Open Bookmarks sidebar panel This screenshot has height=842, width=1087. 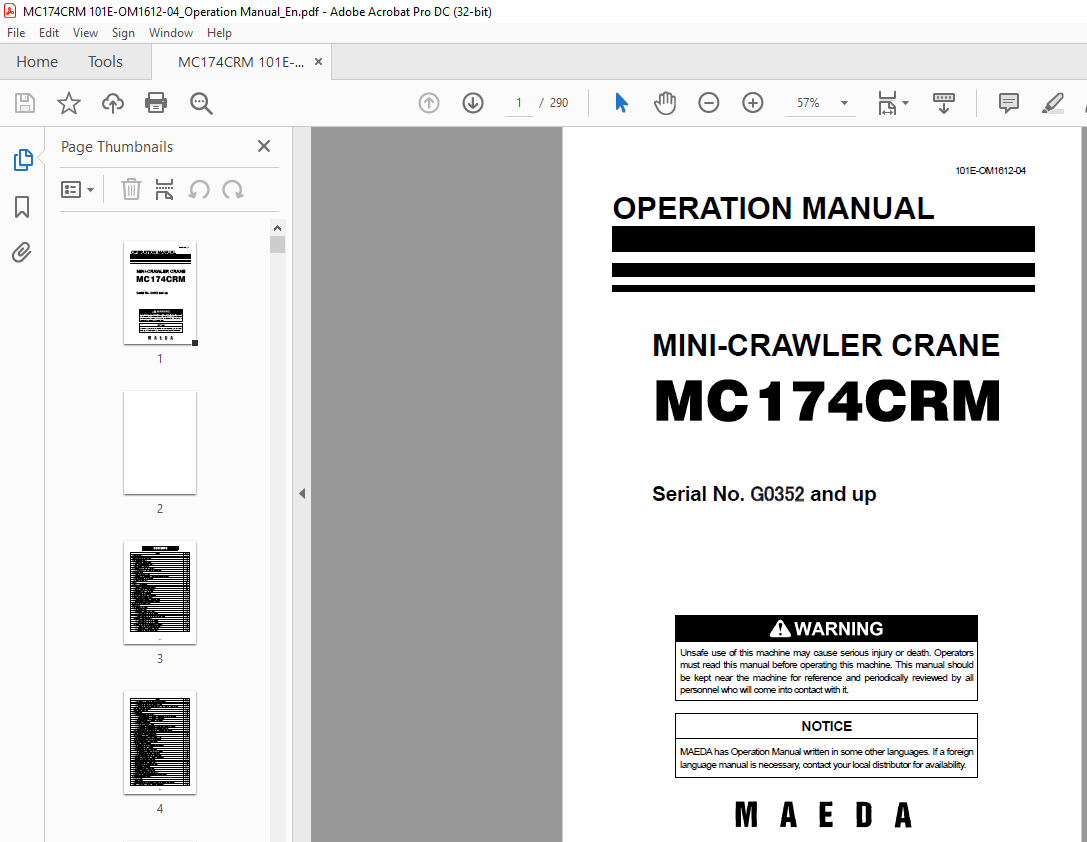click(21, 207)
